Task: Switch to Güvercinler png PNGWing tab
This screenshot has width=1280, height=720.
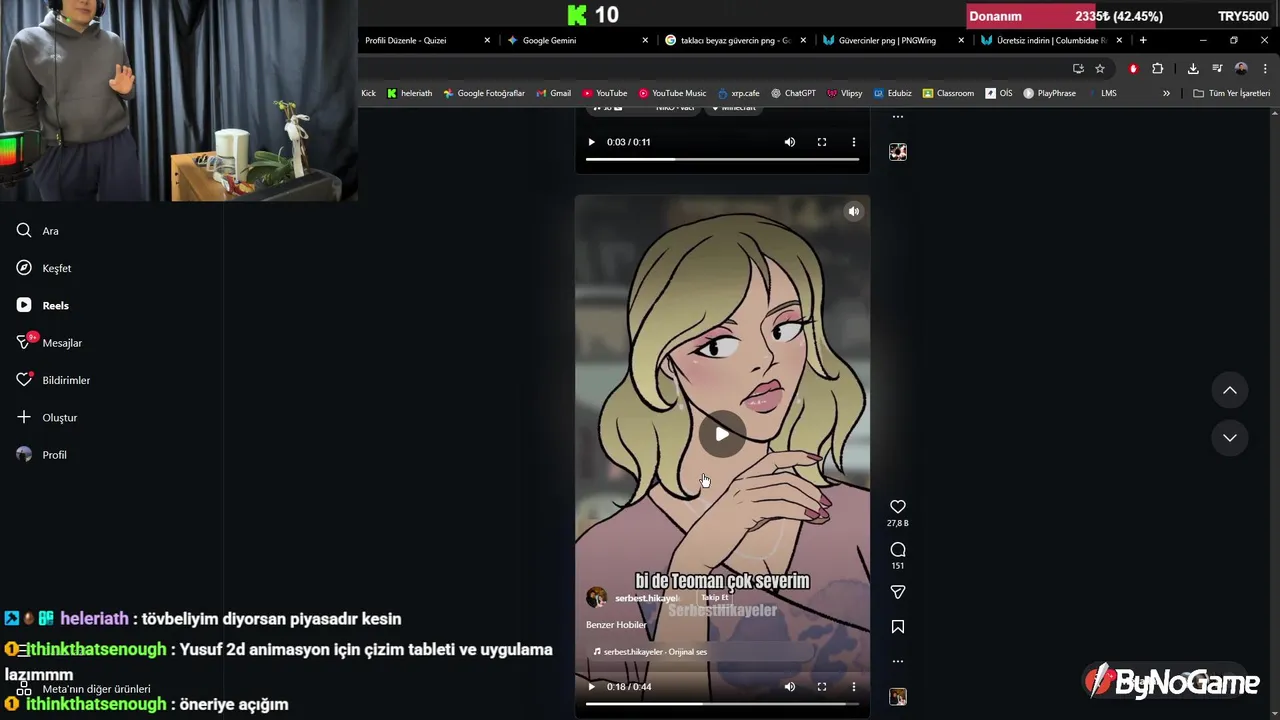Action: [x=887, y=40]
